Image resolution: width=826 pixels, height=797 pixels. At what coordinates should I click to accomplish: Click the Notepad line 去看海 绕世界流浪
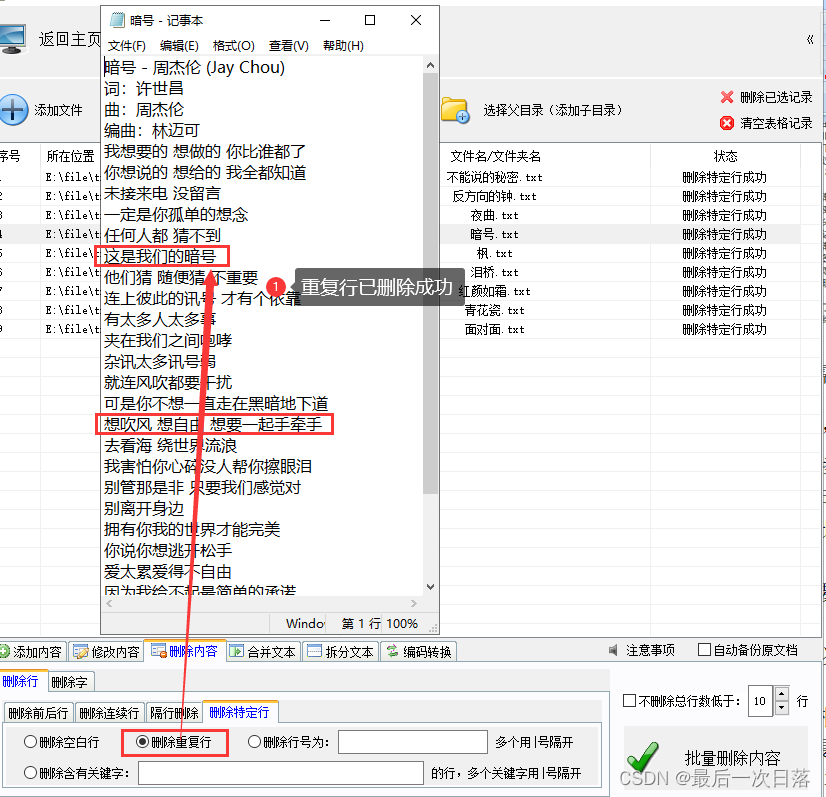click(x=171, y=446)
